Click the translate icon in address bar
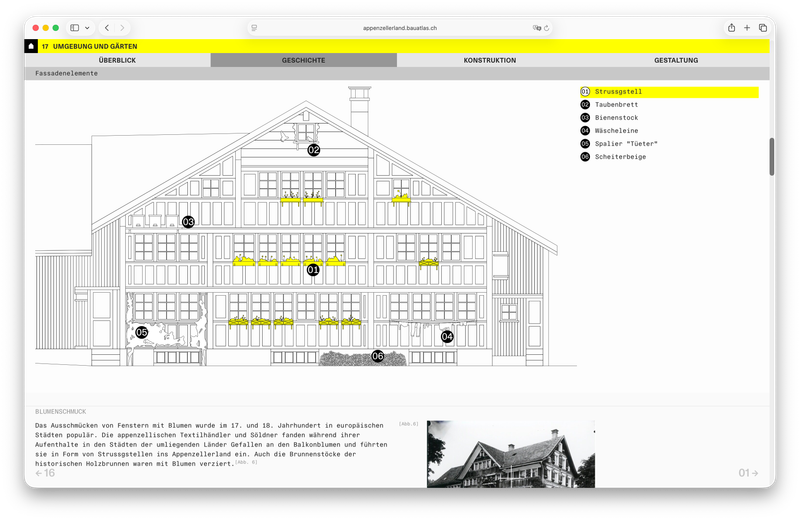800x520 pixels. point(536,28)
